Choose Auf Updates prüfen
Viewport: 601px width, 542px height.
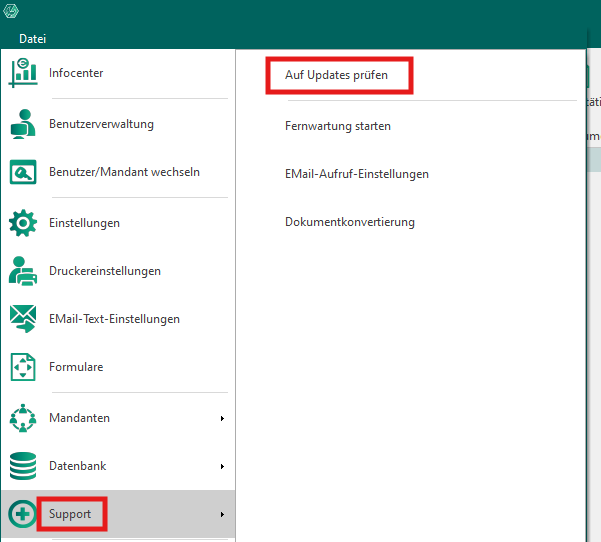[336, 75]
